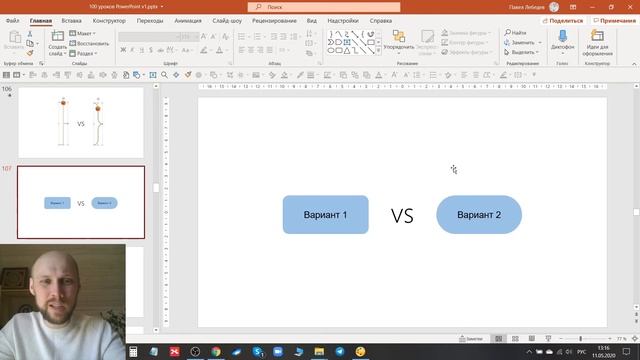
Task: Open the Выделить dropdown
Action: [521, 52]
